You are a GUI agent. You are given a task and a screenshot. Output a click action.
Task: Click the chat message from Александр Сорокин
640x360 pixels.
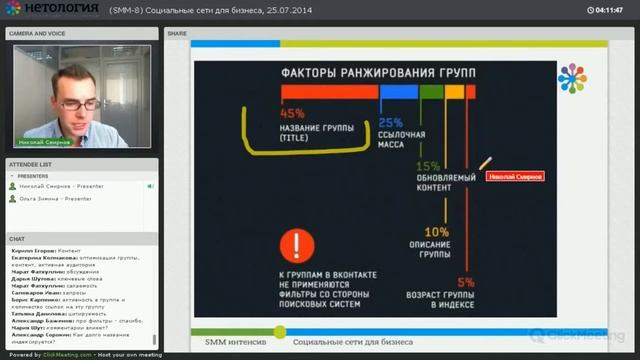click(71, 338)
